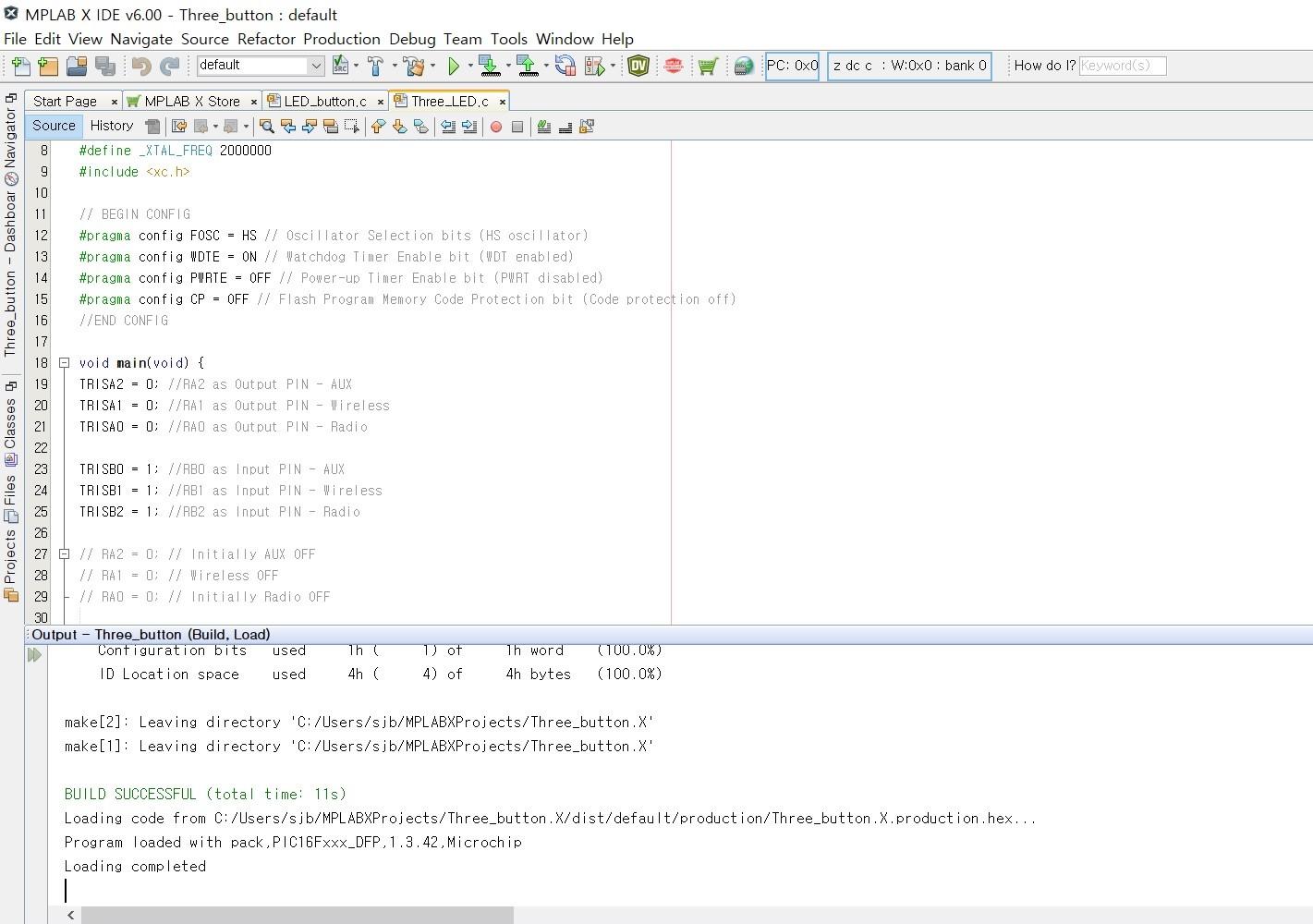Click the Open Project folder icon
The width and height of the screenshot is (1313, 924).
[77, 66]
